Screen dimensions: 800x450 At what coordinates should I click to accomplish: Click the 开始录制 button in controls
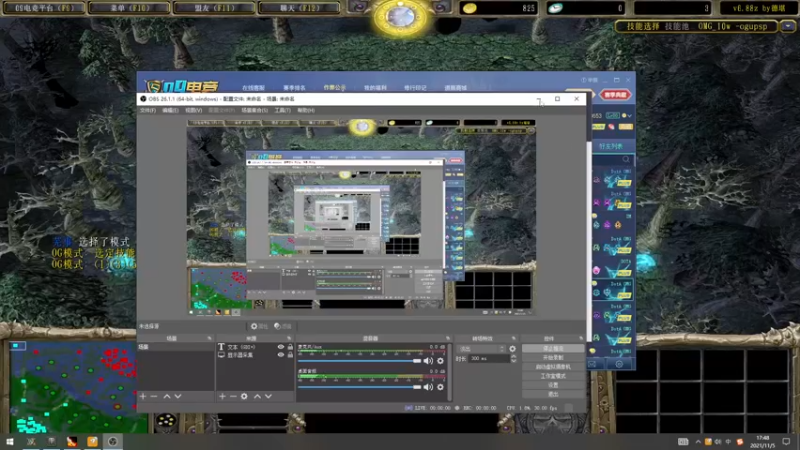(553, 358)
